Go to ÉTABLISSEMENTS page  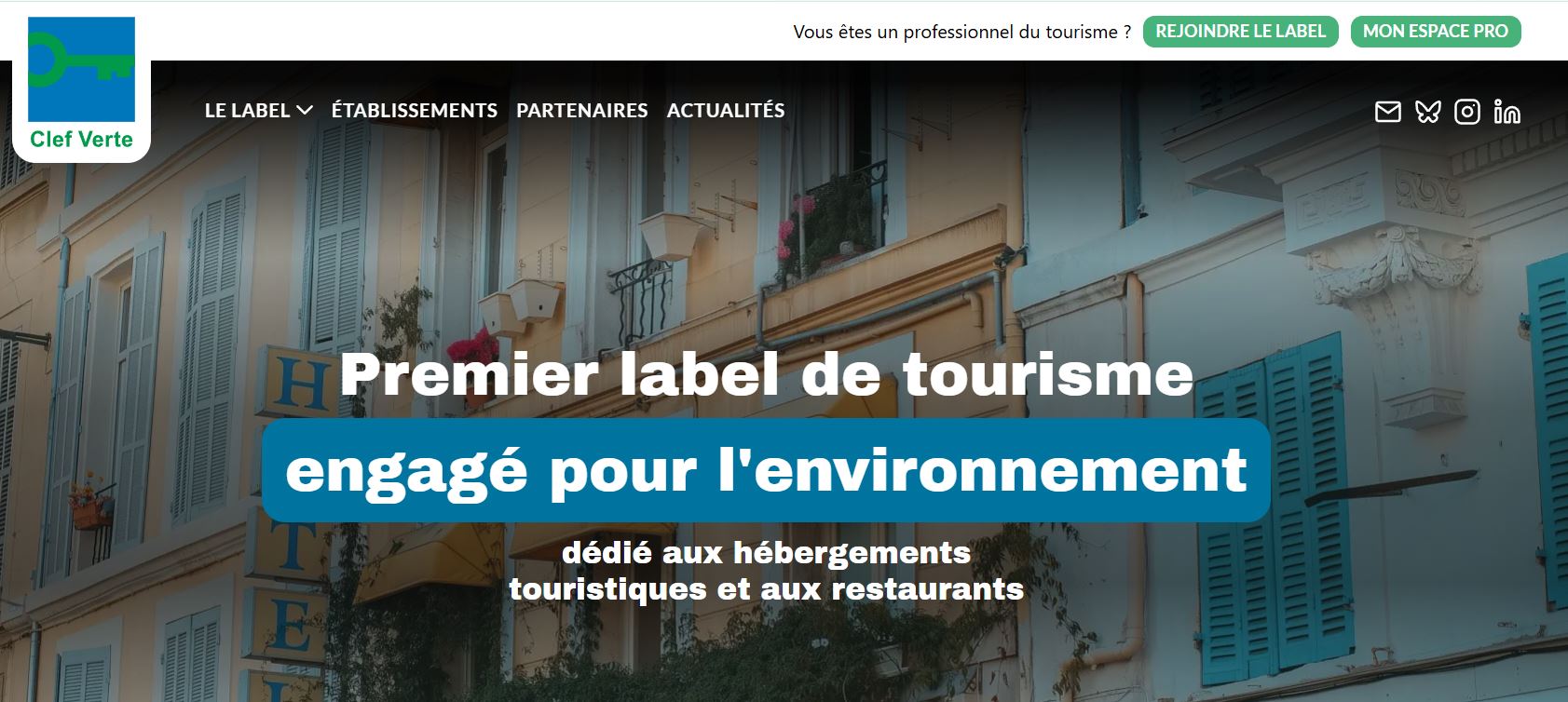coord(415,110)
